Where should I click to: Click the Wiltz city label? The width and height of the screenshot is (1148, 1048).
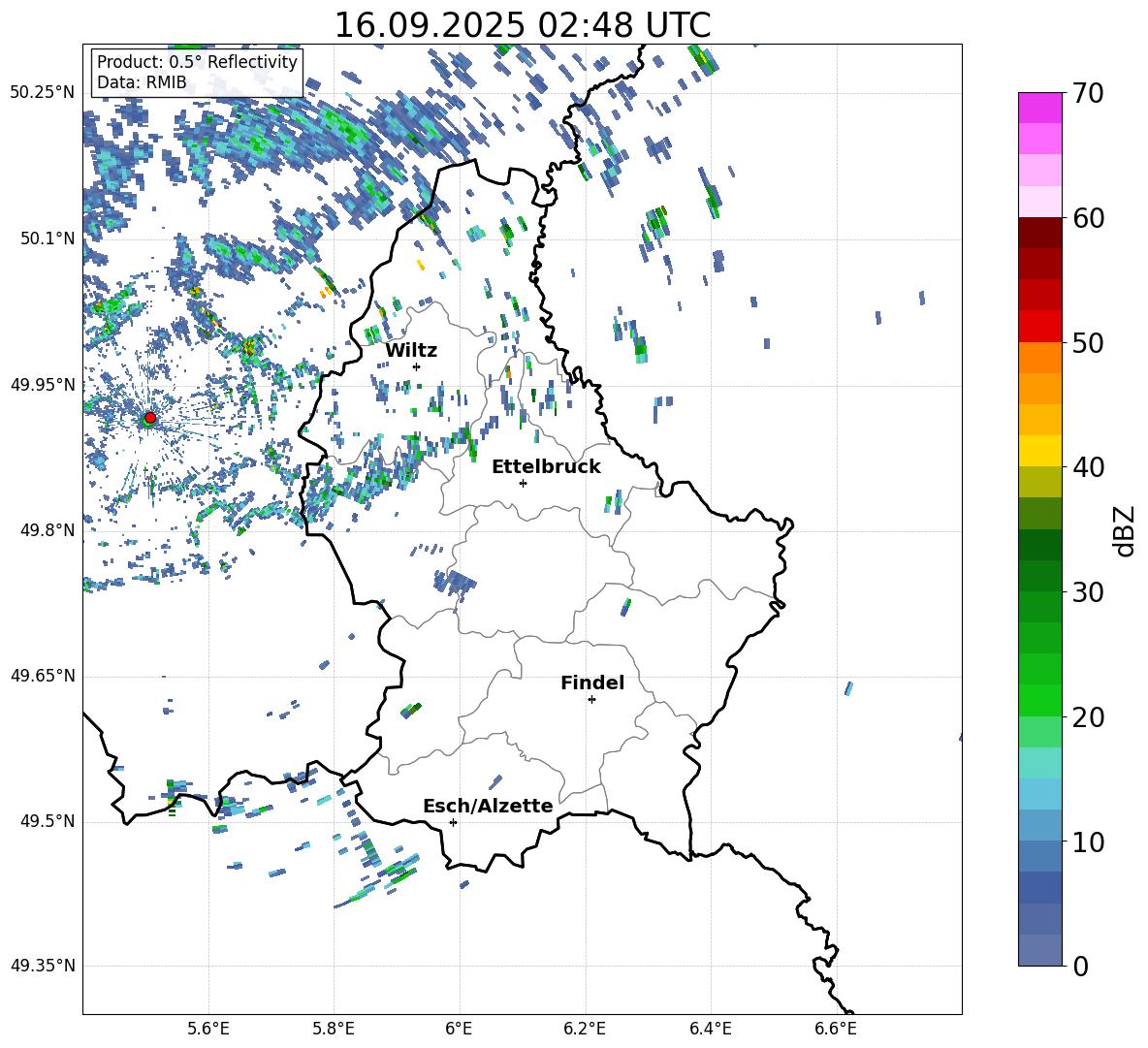click(411, 351)
